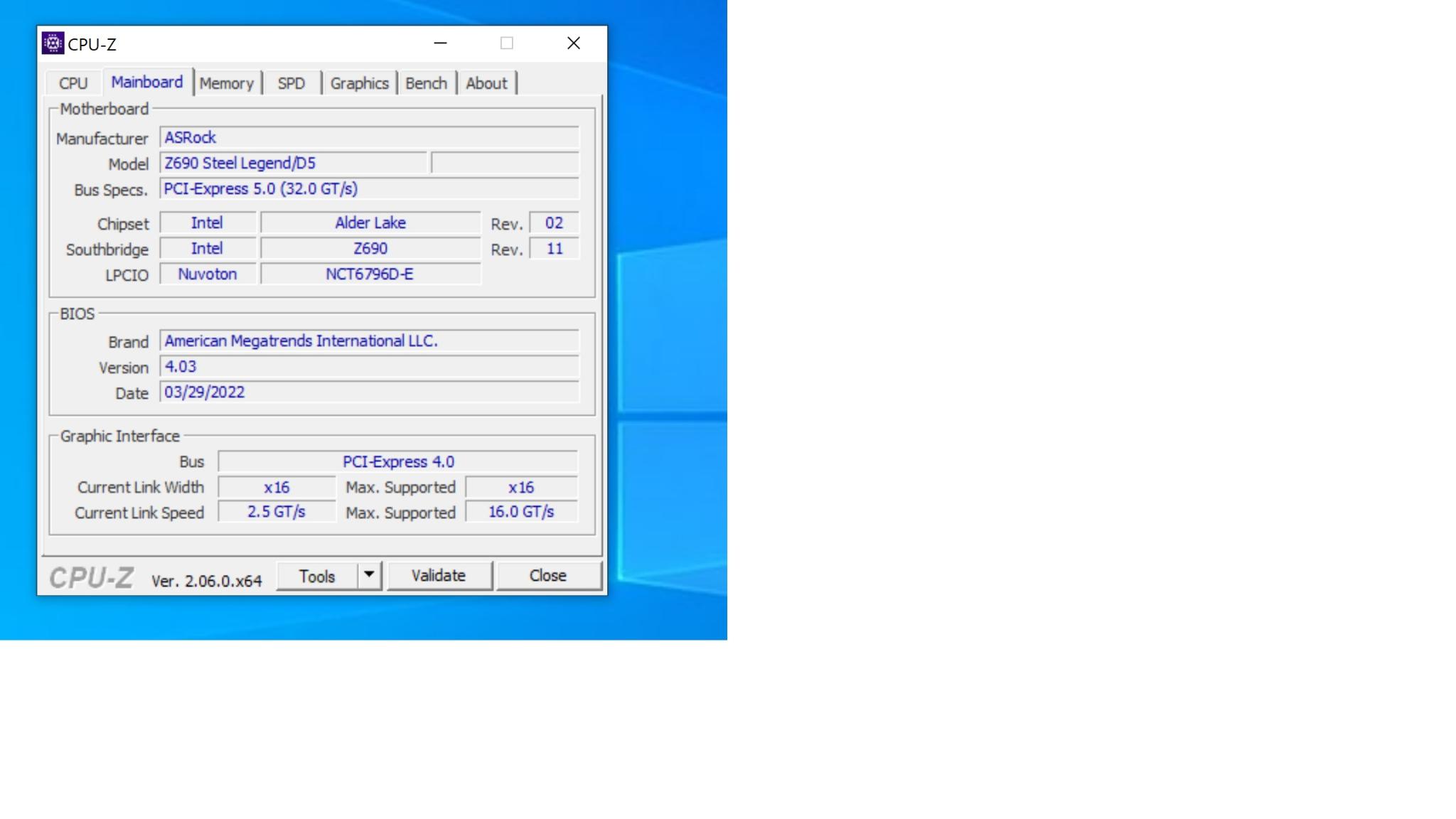Close the CPU-Z window with X
The width and height of the screenshot is (1456, 819).
click(574, 43)
